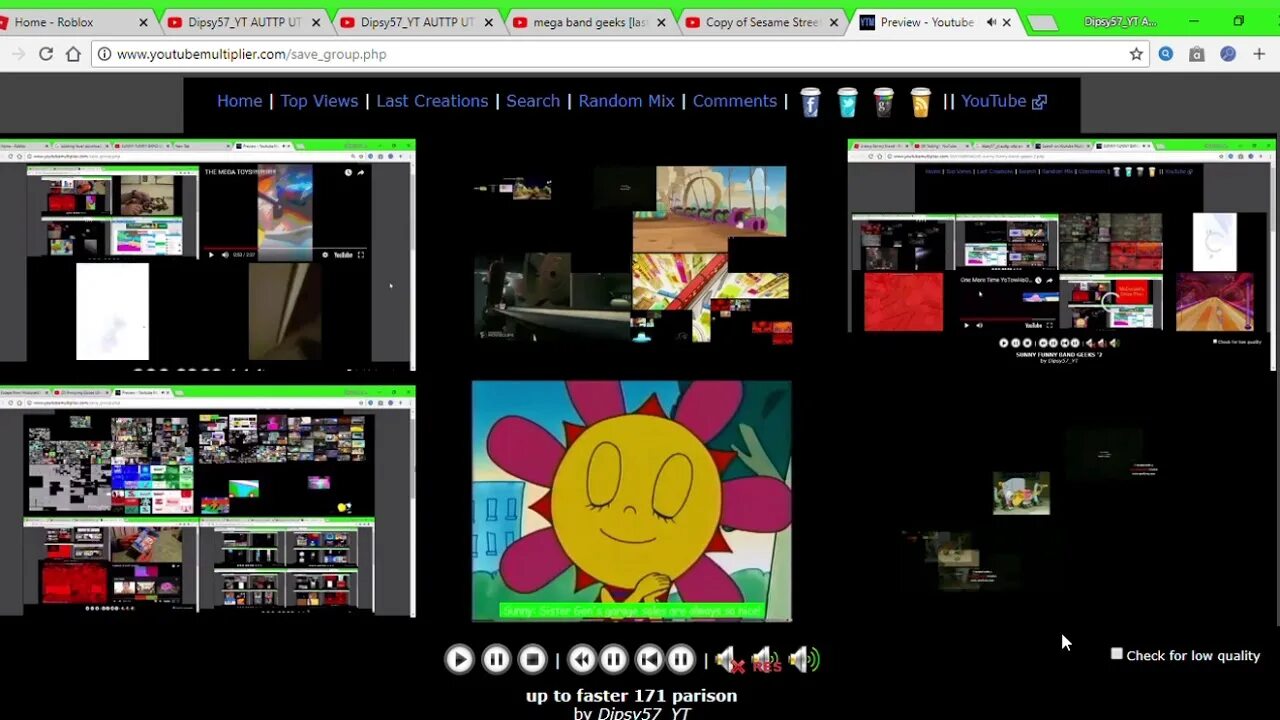The width and height of the screenshot is (1280, 720).
Task: Mute the Preview tab audio icon
Action: [x=991, y=22]
